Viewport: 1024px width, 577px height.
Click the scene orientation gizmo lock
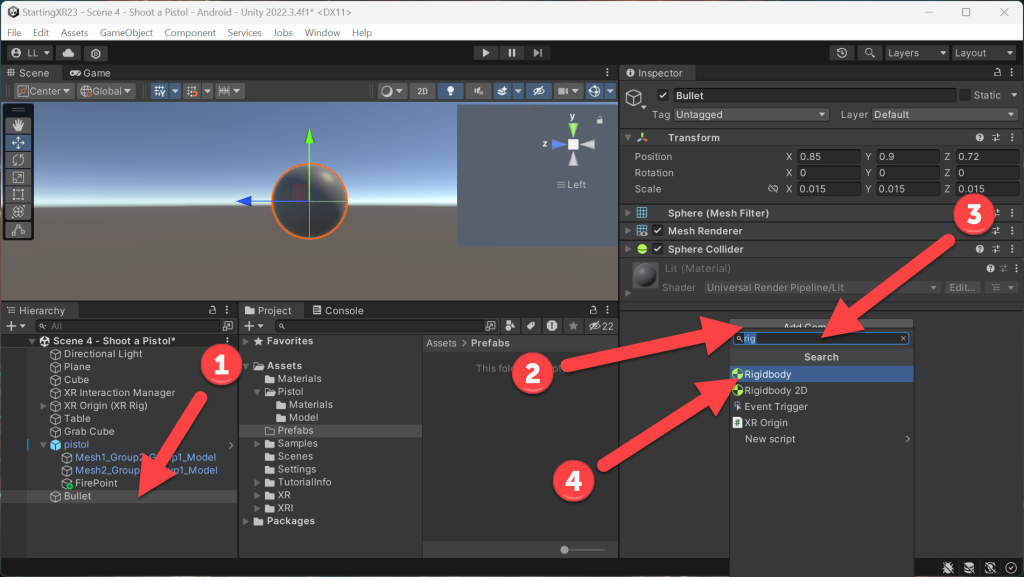click(600, 120)
